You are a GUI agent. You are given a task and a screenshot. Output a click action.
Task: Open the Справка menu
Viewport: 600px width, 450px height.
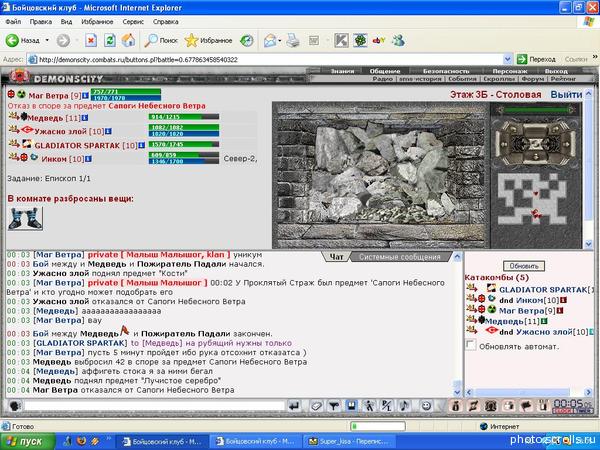pos(166,22)
